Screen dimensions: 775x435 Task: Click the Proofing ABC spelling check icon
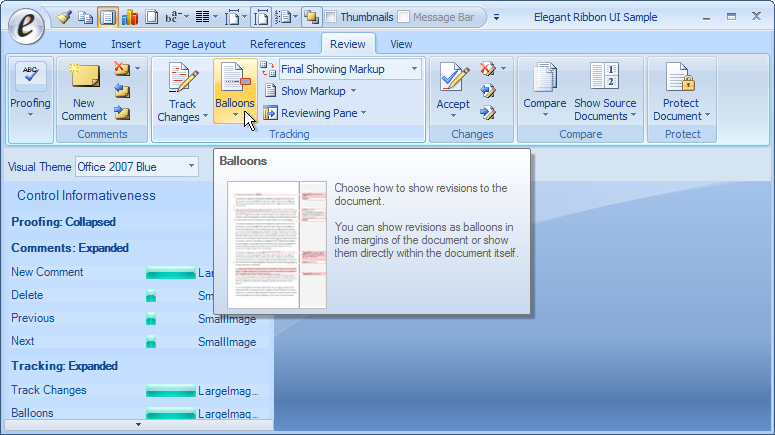click(x=31, y=75)
